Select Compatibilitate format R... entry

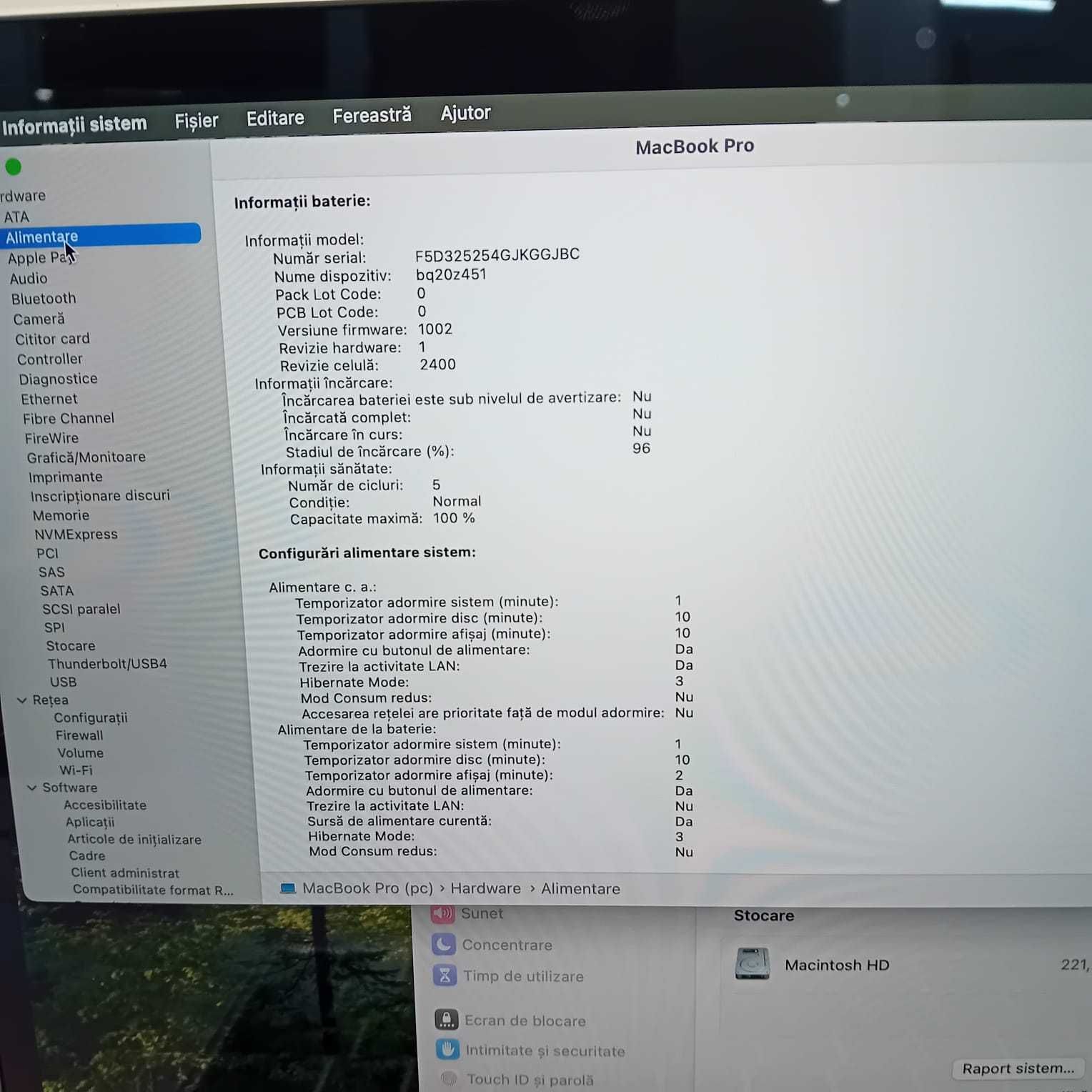[153, 890]
